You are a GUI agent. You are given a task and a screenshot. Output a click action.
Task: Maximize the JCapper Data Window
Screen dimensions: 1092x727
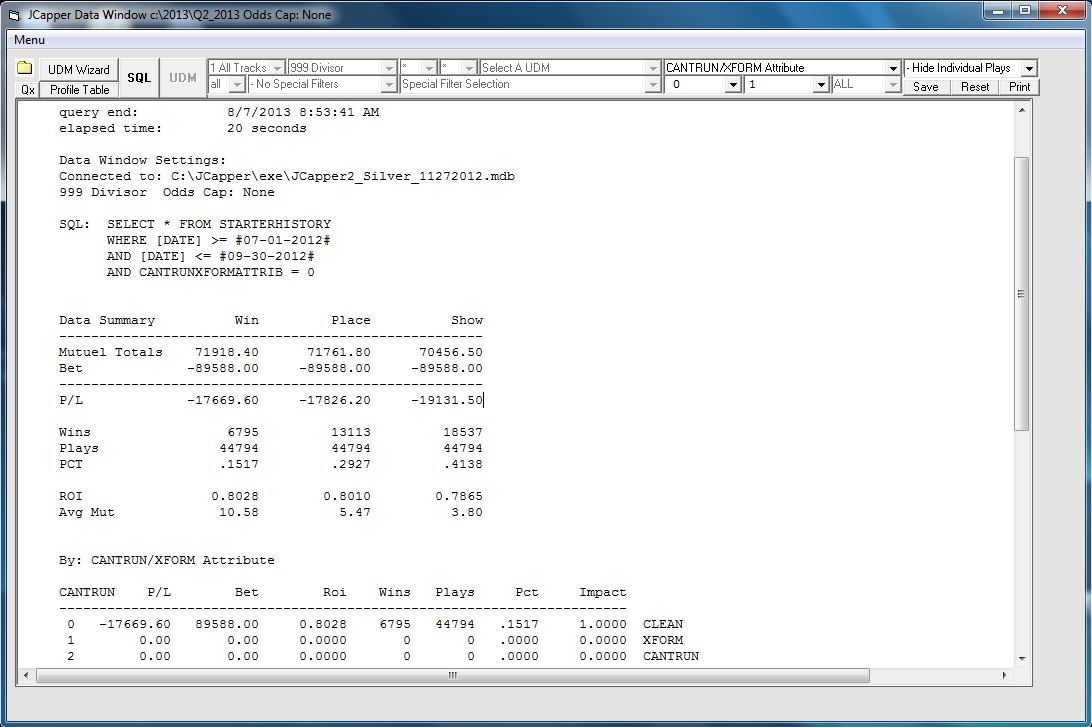(x=1025, y=10)
